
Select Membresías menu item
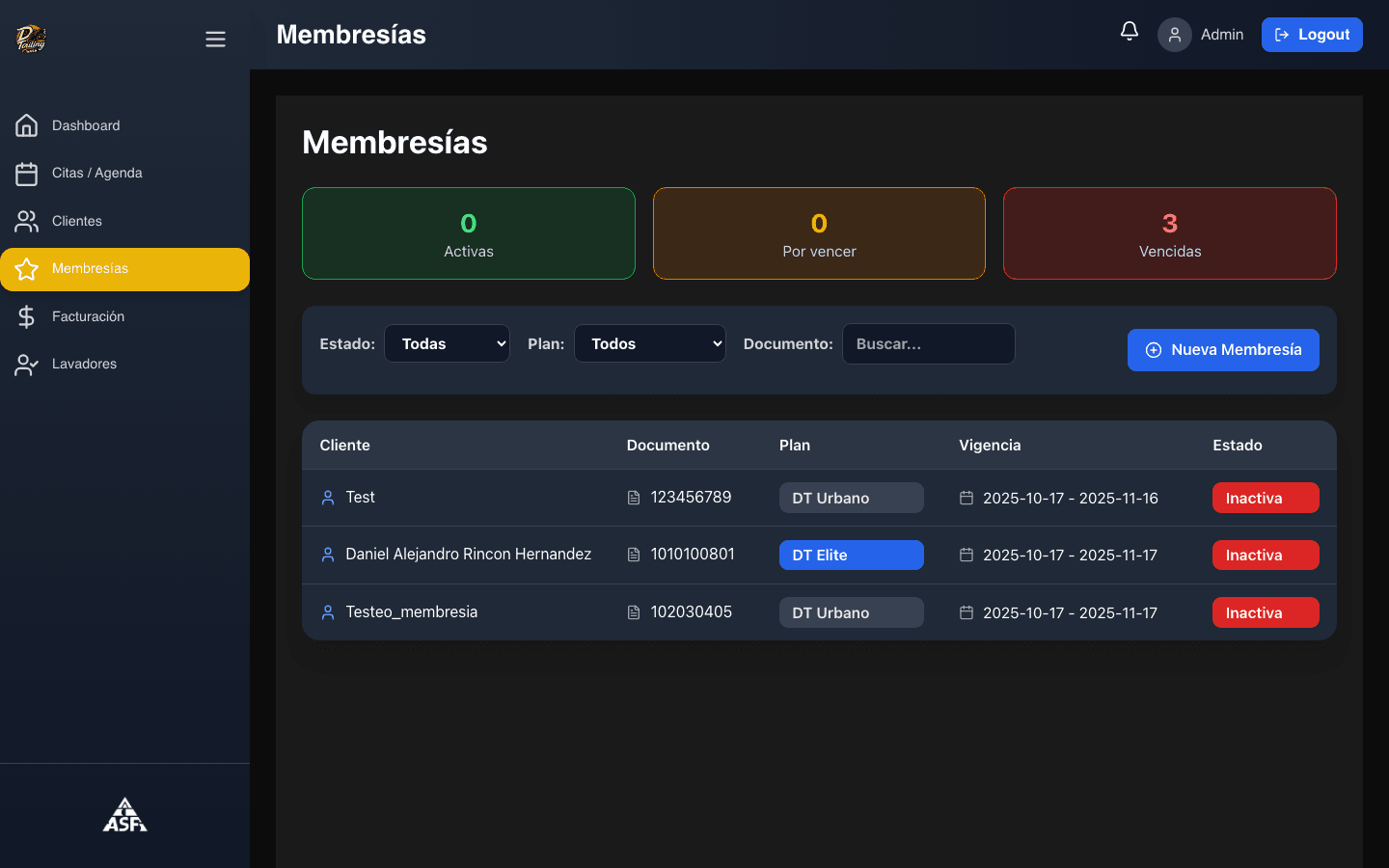124,269
